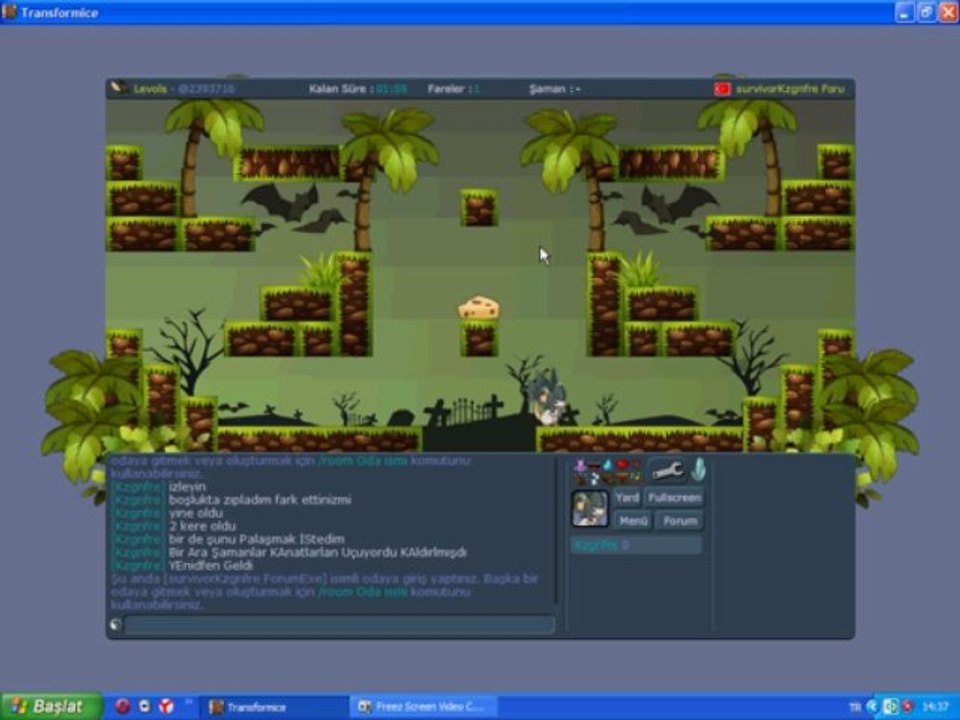Click the Fareler count label
The height and width of the screenshot is (720, 960).
(453, 89)
